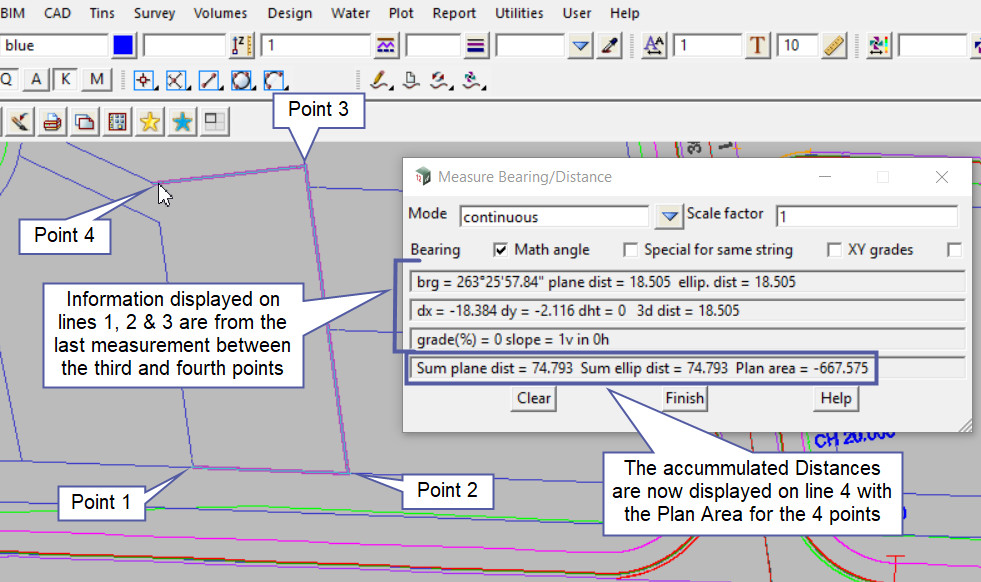Viewport: 981px width, 582px height.
Task: Click the blue star icon
Action: coord(182,122)
